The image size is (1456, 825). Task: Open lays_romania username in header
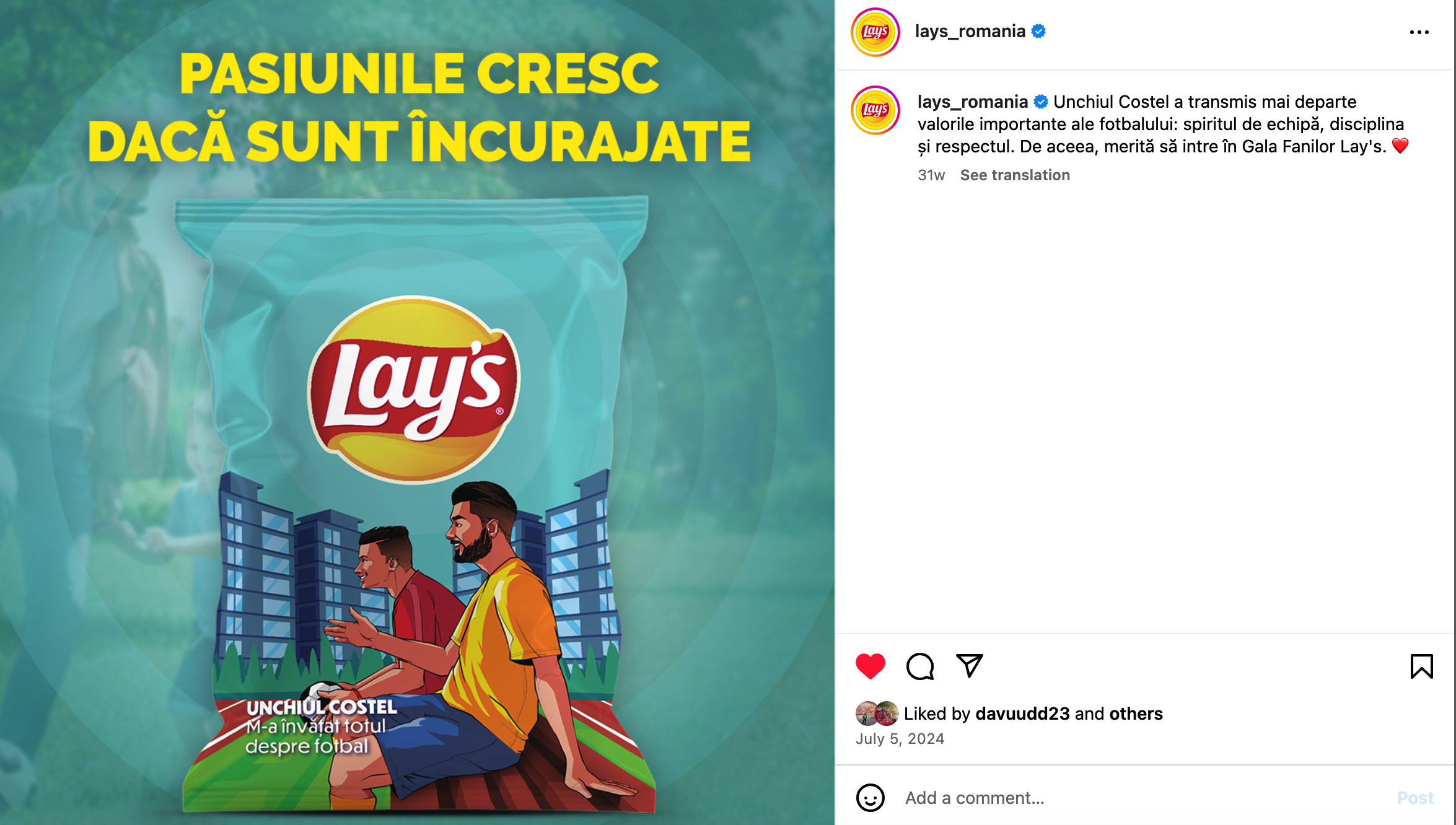click(x=970, y=32)
